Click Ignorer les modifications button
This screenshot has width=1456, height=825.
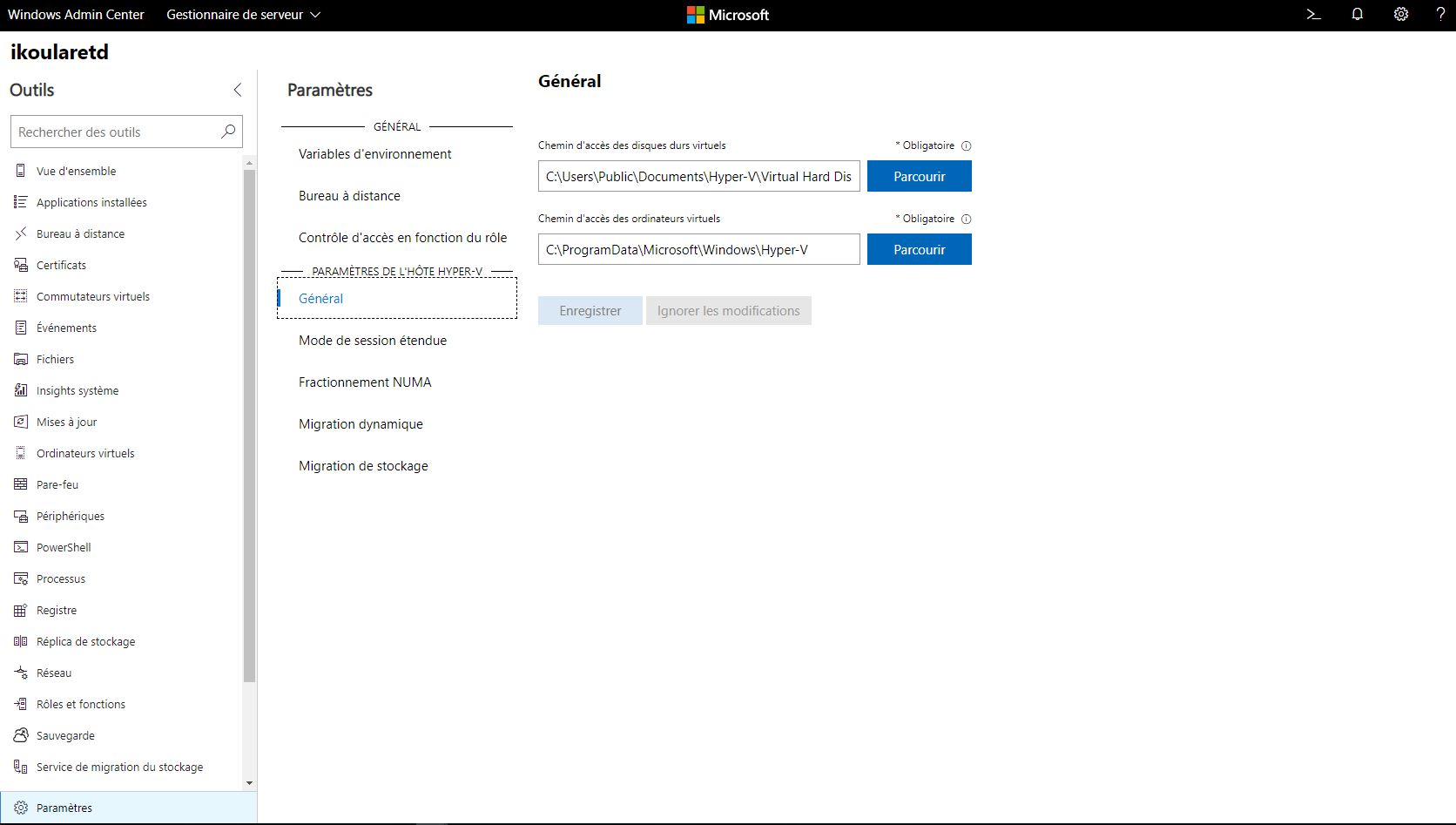pos(729,311)
